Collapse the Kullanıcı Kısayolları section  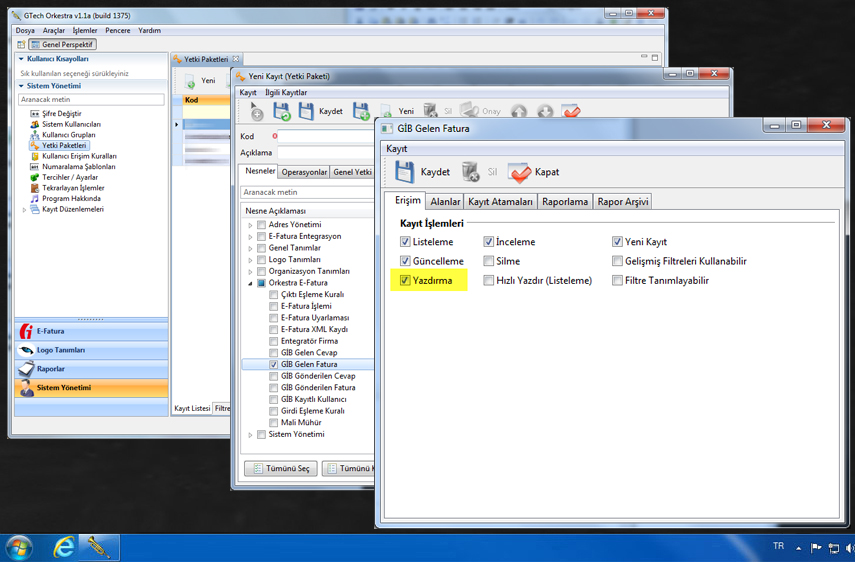point(21,59)
